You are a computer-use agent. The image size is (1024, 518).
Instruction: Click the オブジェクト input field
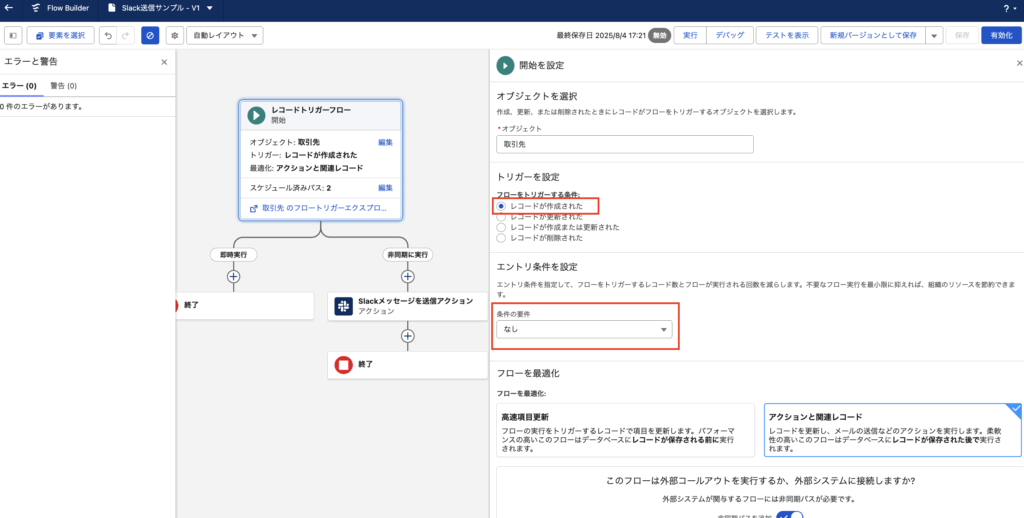pyautogui.click(x=624, y=144)
